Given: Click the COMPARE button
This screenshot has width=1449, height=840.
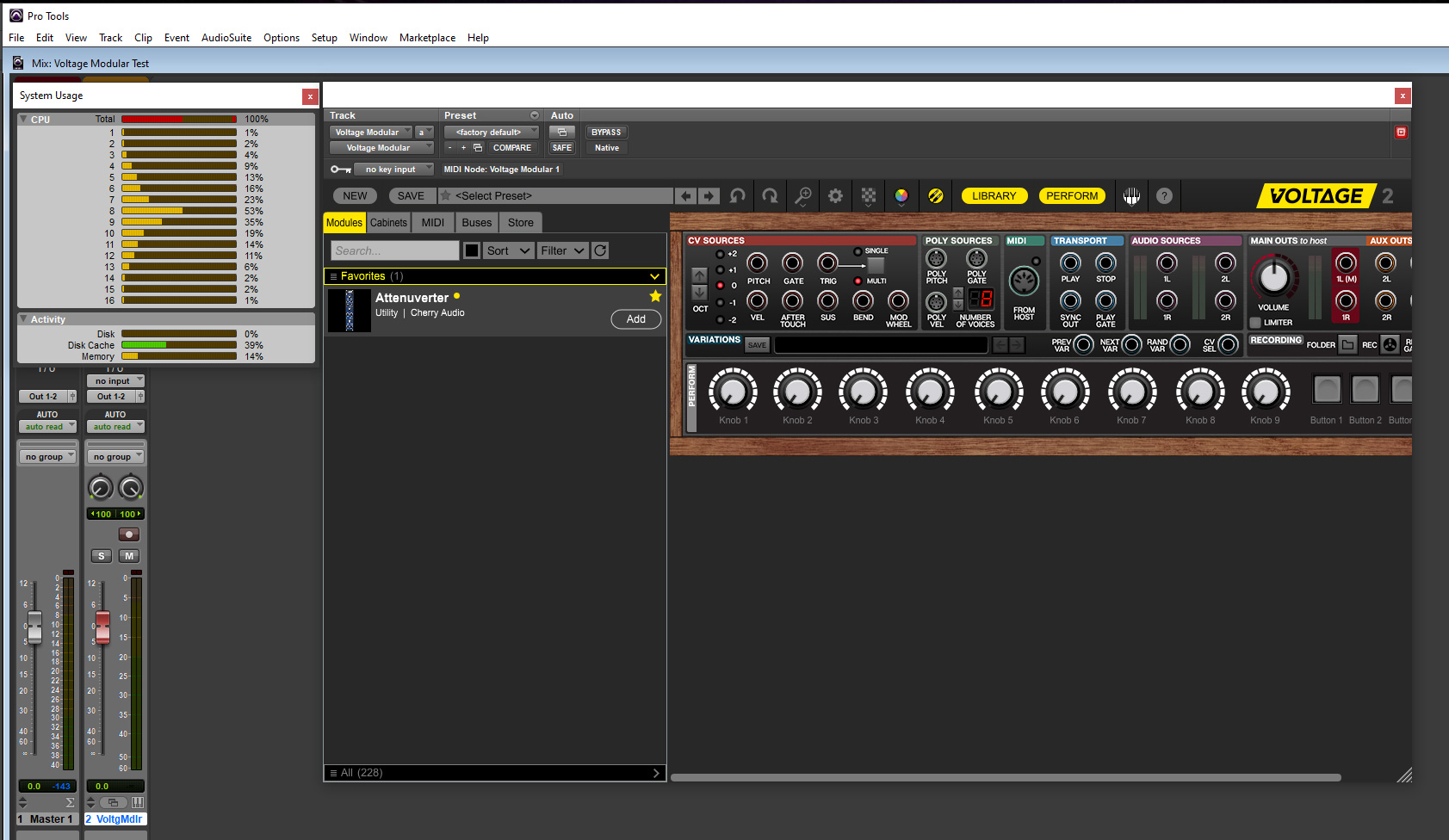Looking at the screenshot, I should click(512, 148).
